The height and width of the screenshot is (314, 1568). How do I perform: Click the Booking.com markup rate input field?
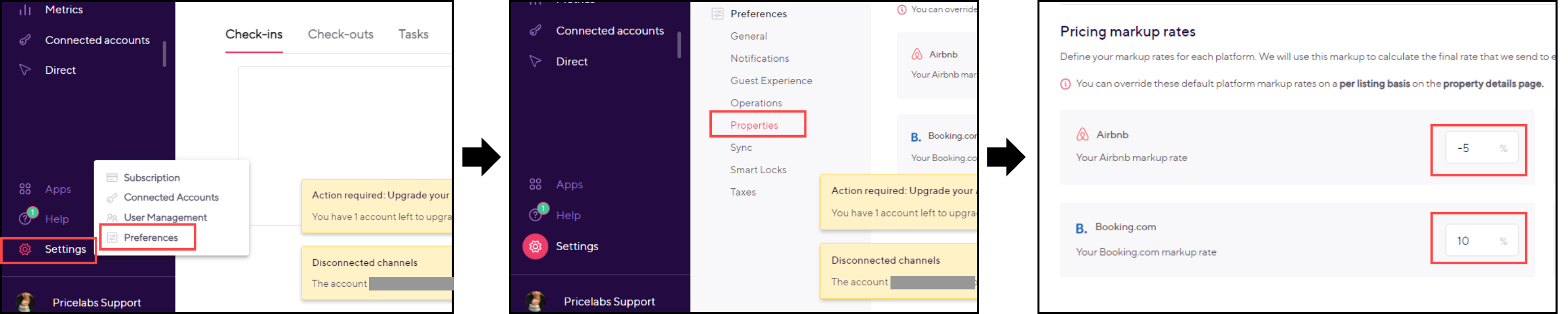click(x=1481, y=241)
